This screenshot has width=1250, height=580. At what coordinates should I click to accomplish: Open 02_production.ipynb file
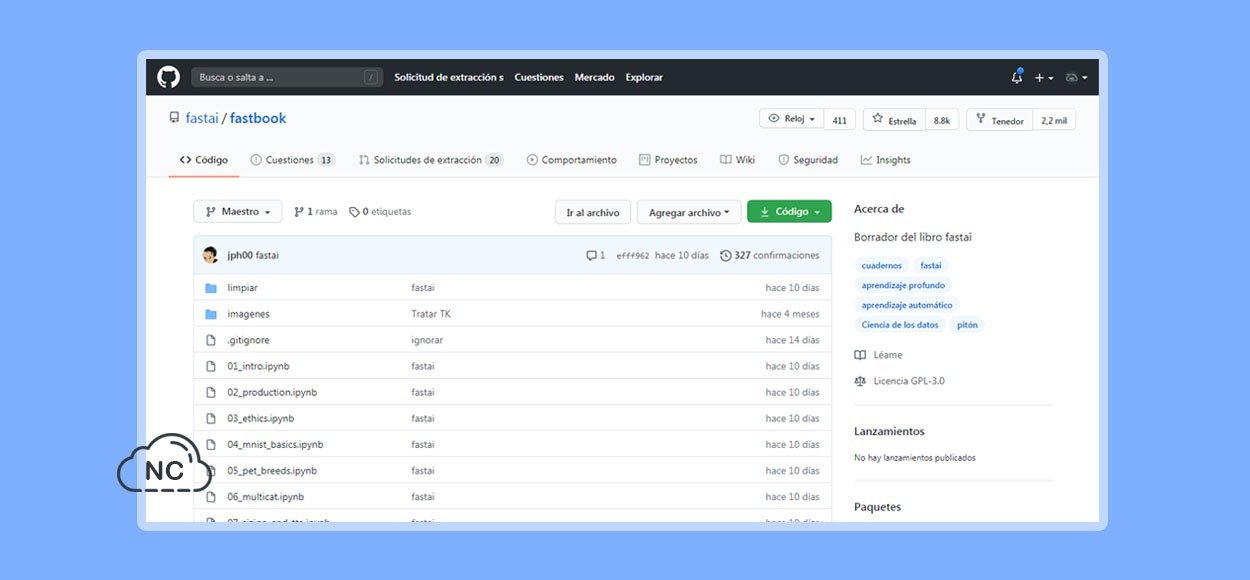[x=272, y=392]
